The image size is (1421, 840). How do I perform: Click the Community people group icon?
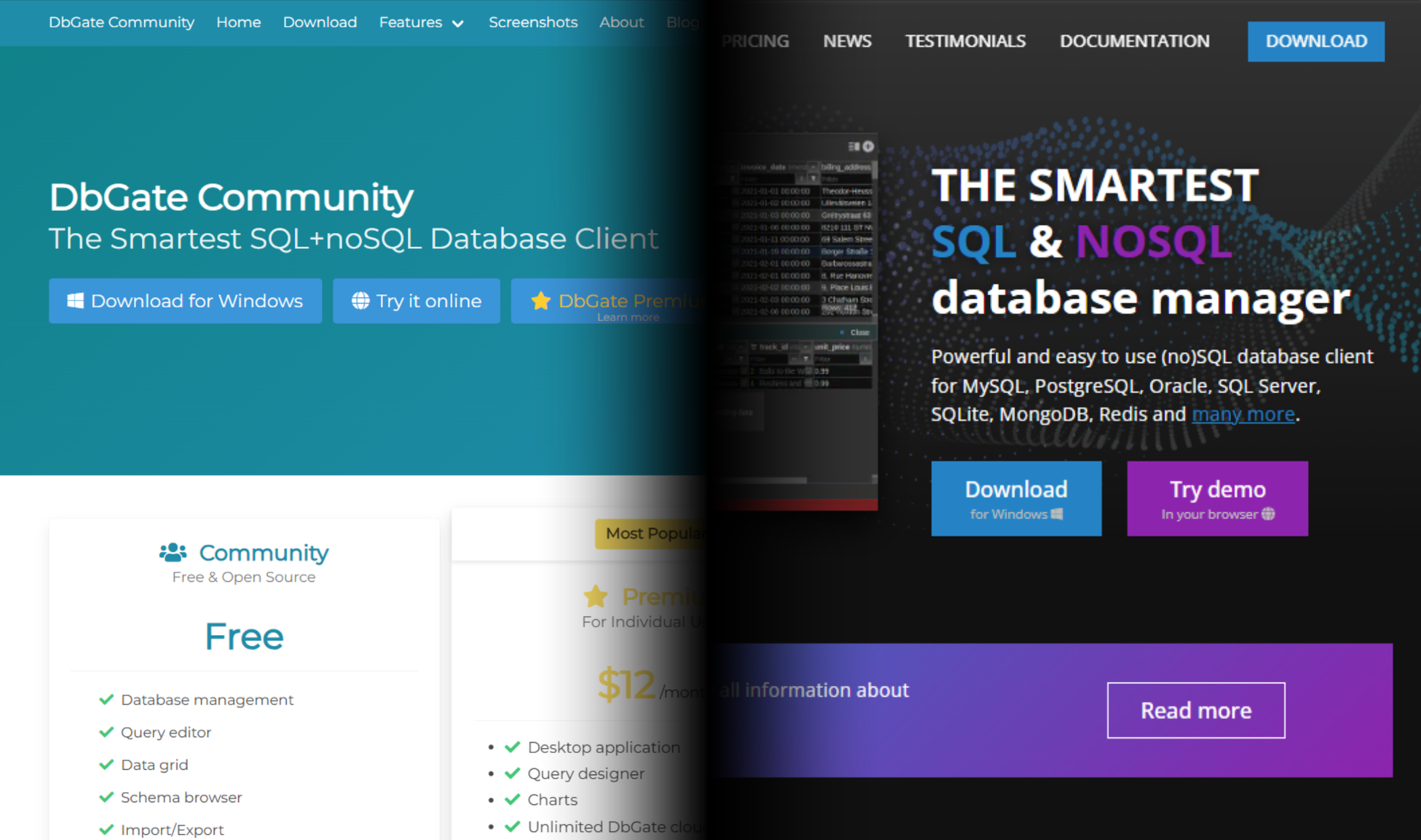[x=173, y=553]
